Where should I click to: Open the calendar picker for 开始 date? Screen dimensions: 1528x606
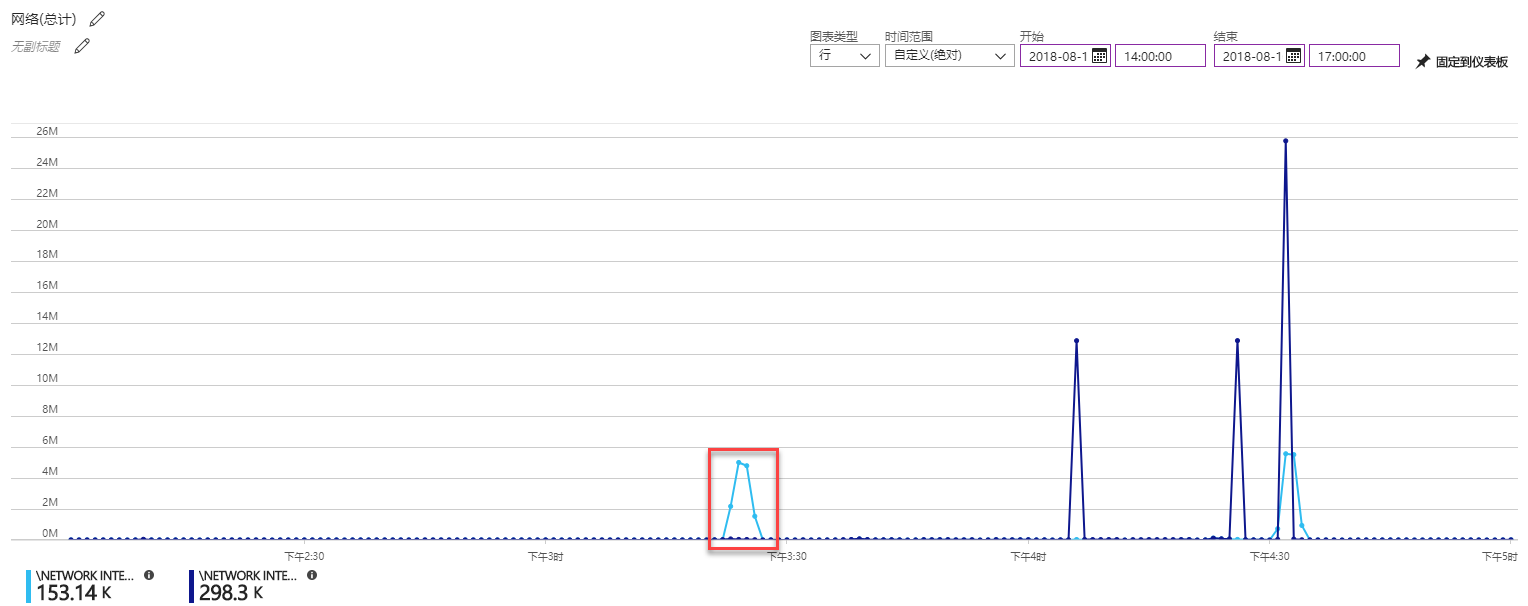click(x=1099, y=56)
